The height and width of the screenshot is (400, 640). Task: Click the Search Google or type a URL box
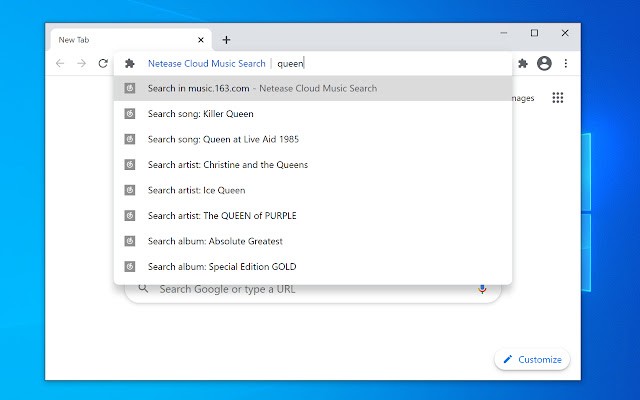click(313, 289)
